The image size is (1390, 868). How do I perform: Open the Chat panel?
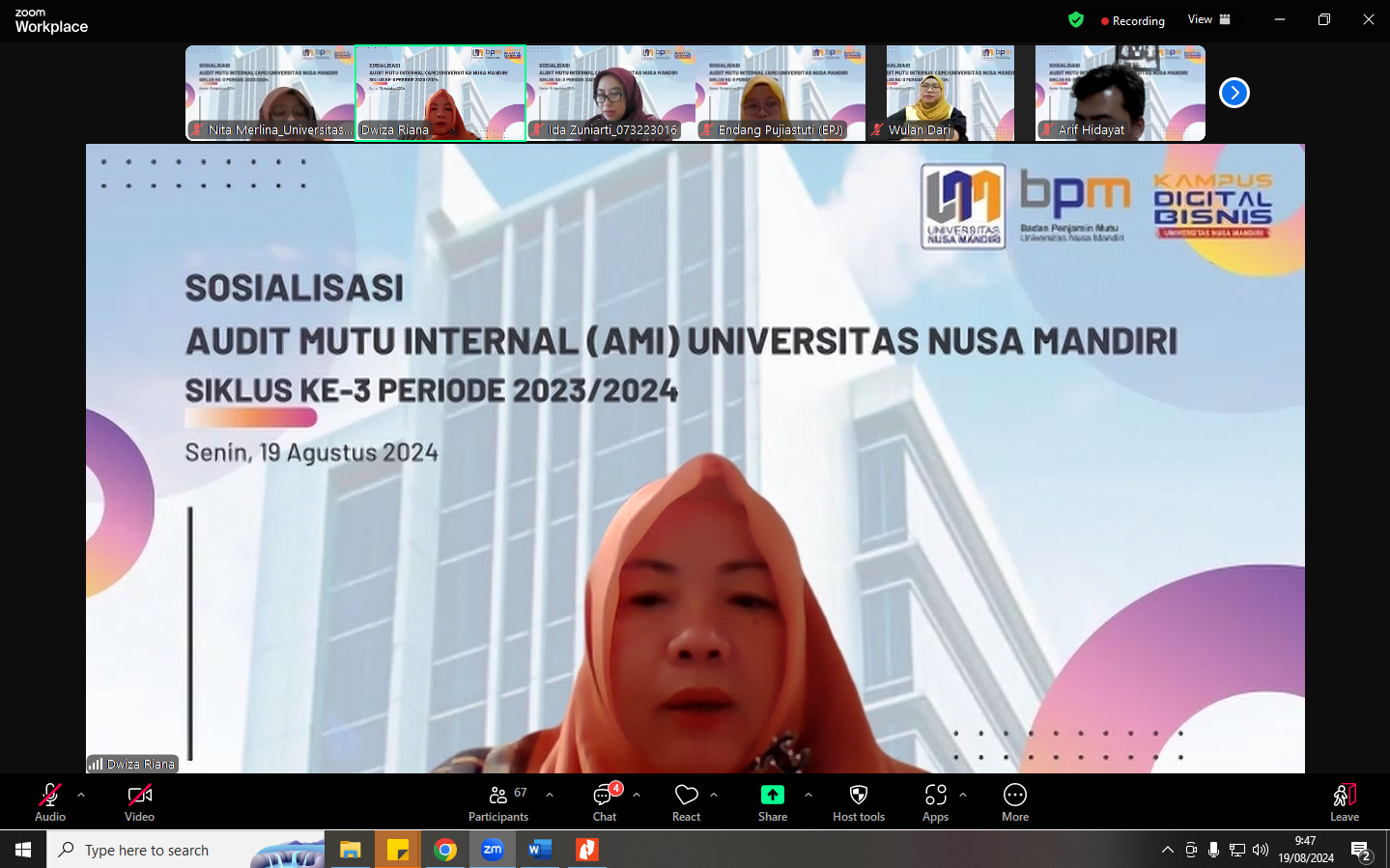tap(605, 801)
